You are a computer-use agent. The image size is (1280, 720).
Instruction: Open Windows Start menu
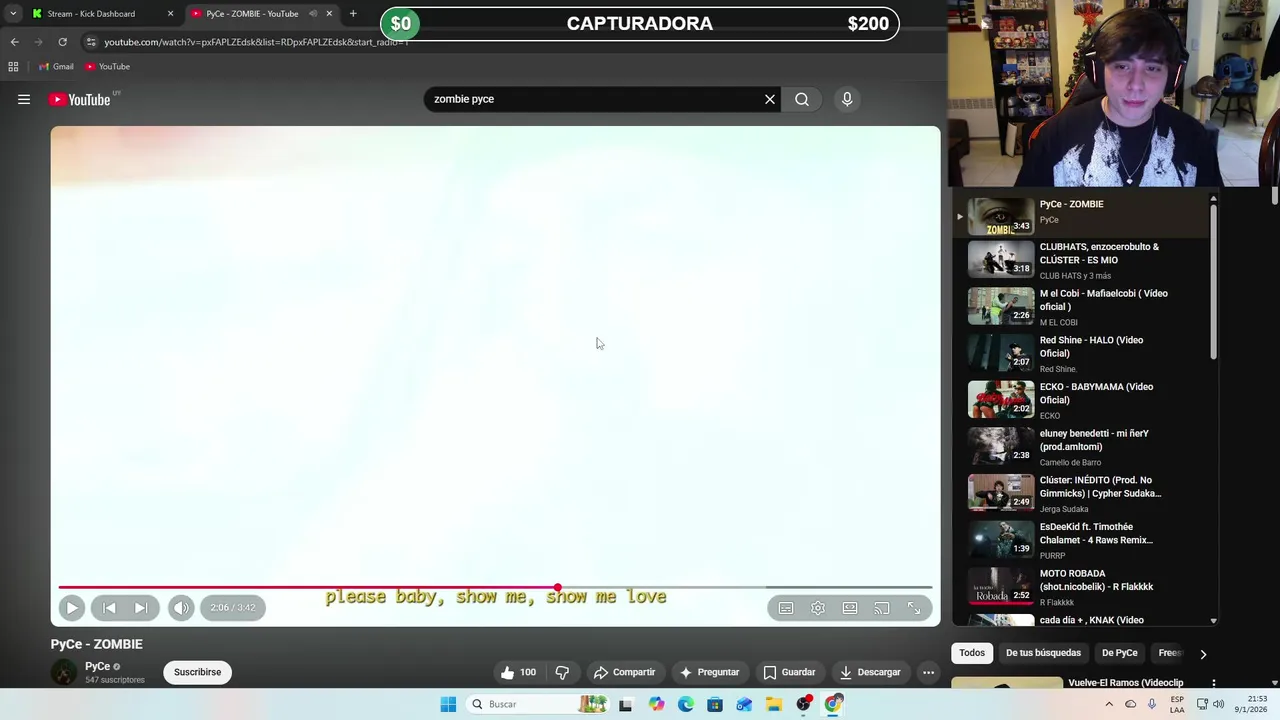[x=448, y=704]
